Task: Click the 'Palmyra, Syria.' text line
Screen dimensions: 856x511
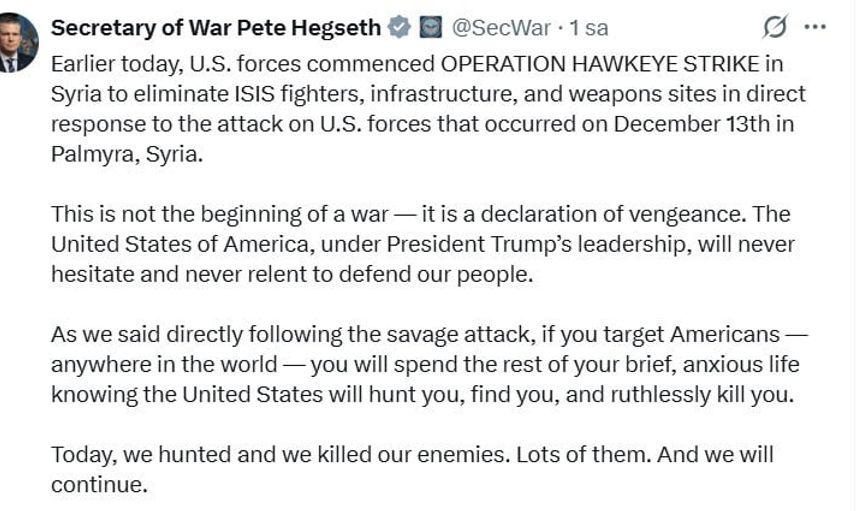Action: (x=127, y=157)
